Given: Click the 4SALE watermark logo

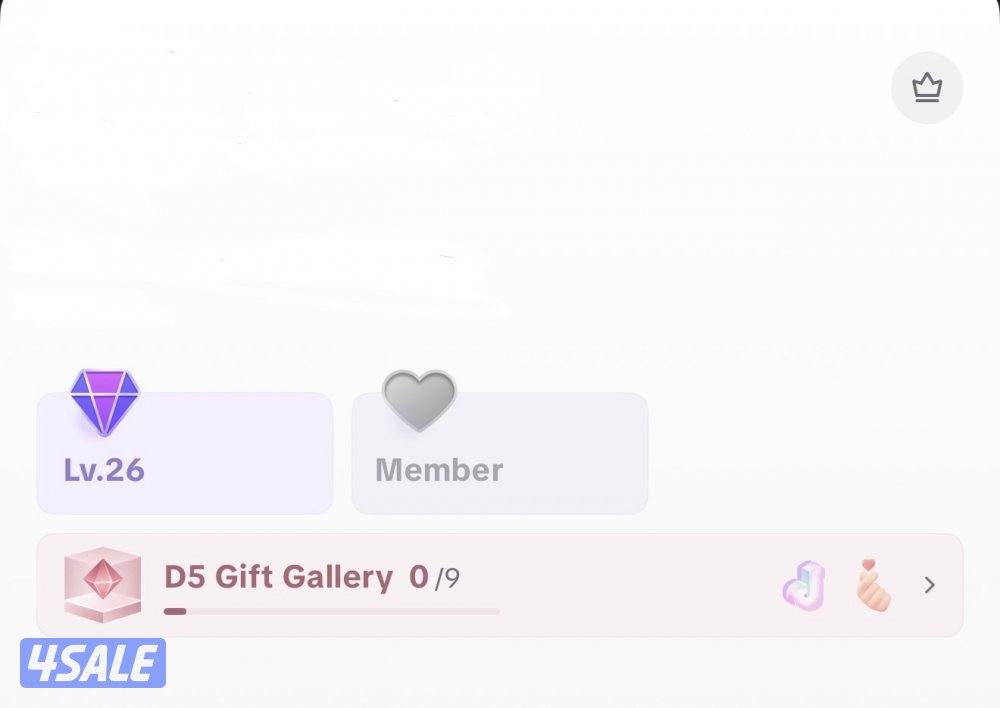Looking at the screenshot, I should (93, 663).
